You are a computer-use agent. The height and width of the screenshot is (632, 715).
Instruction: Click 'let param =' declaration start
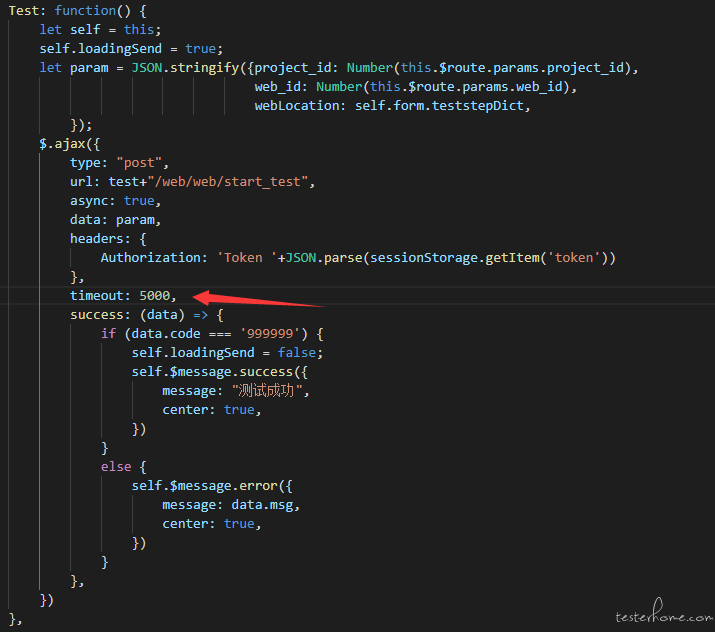pyautogui.click(x=82, y=68)
